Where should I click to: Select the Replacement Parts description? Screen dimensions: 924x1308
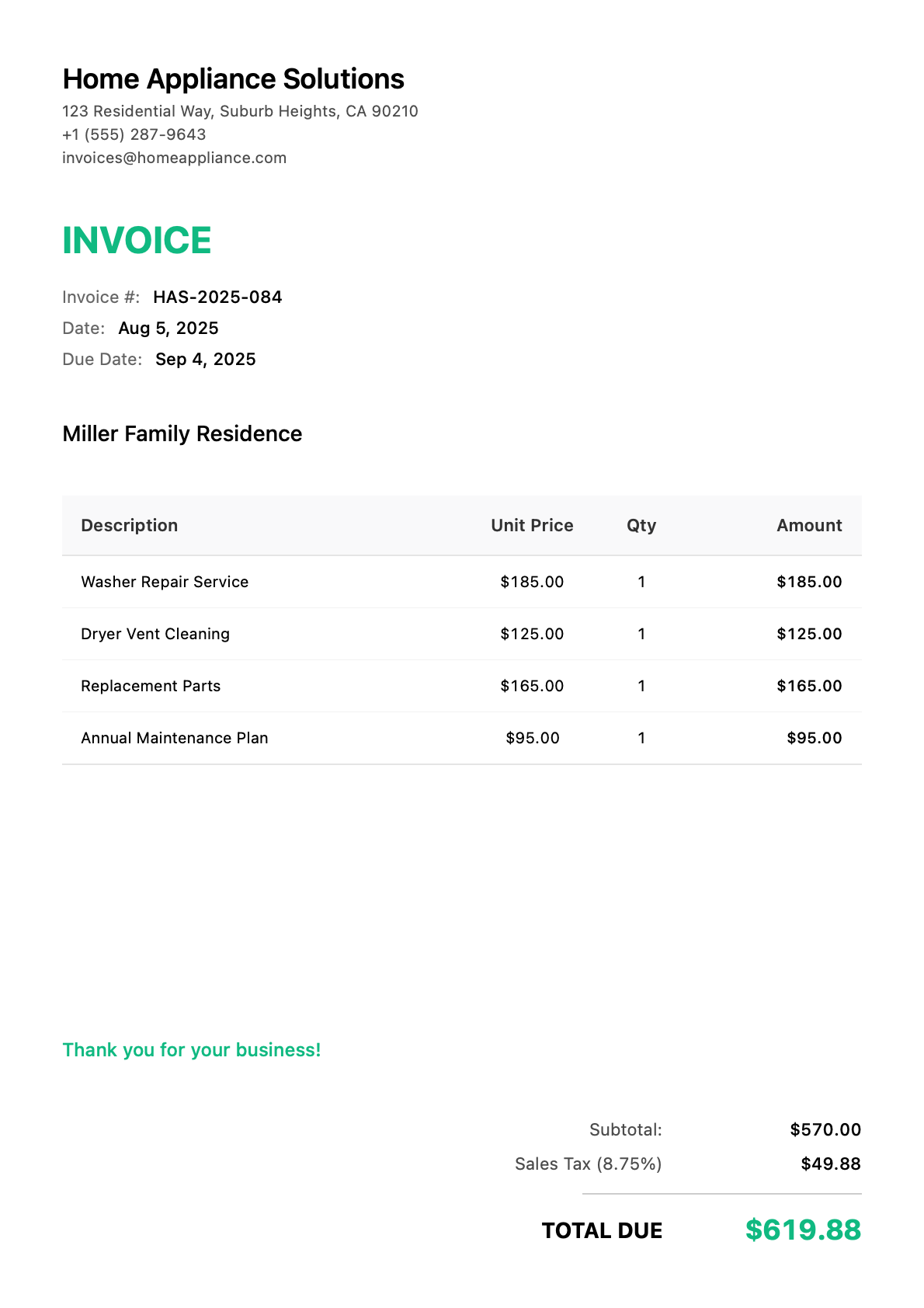[151, 686]
